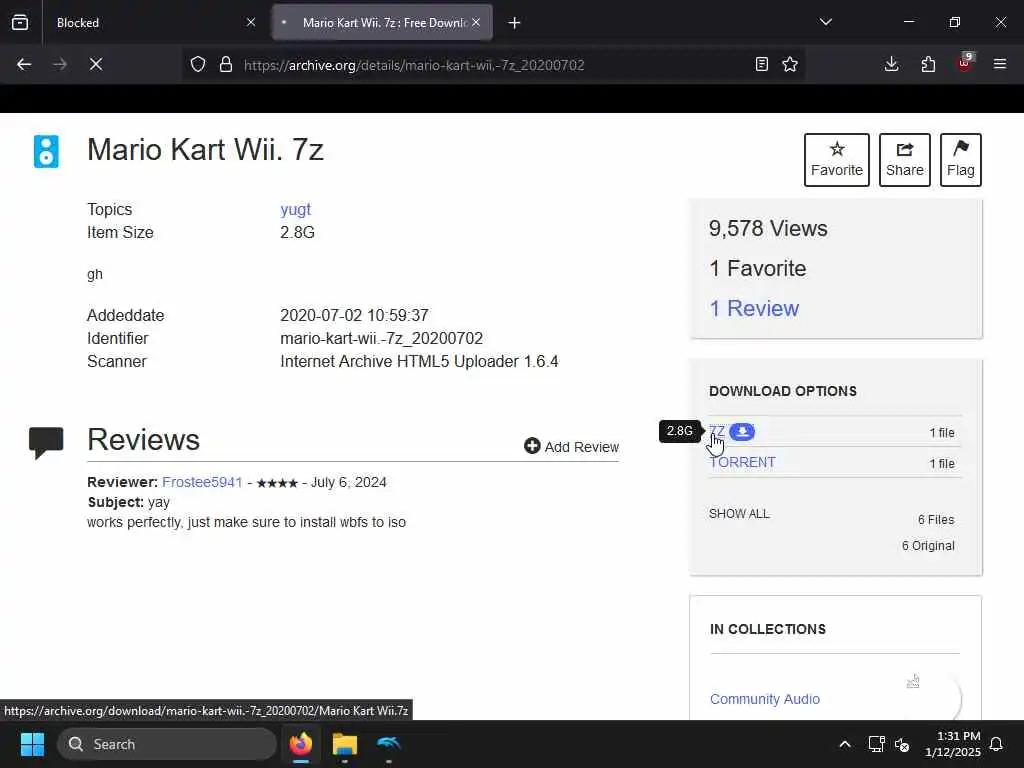The image size is (1024, 768).
Task: Open the network status tray icon
Action: [876, 744]
